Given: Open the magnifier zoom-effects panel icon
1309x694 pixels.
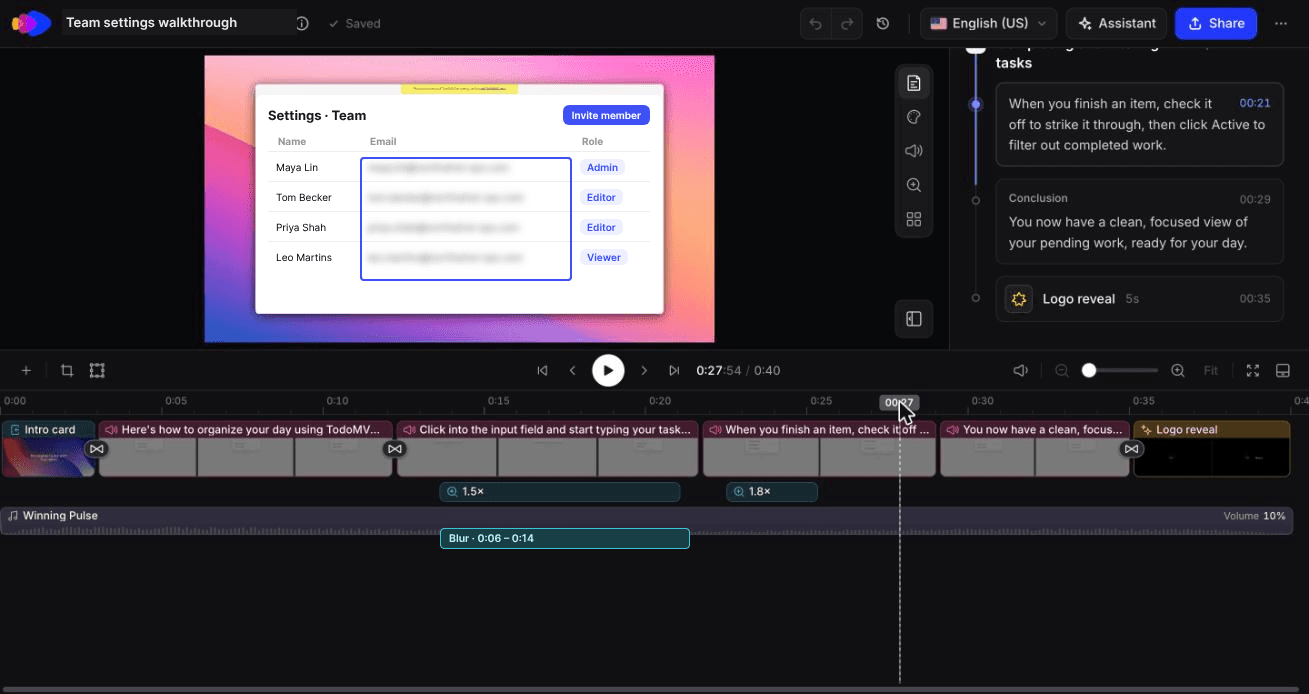Looking at the screenshot, I should (x=913, y=185).
